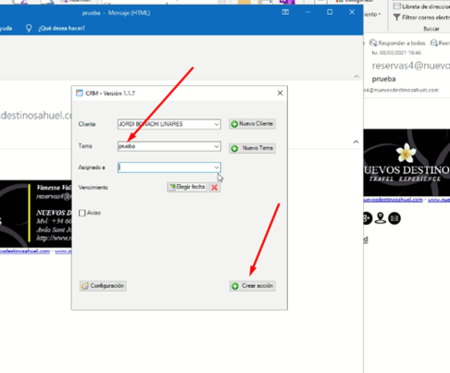Click the Nuevo Tema button
Image resolution: width=450 pixels, height=373 pixels.
pyautogui.click(x=252, y=148)
